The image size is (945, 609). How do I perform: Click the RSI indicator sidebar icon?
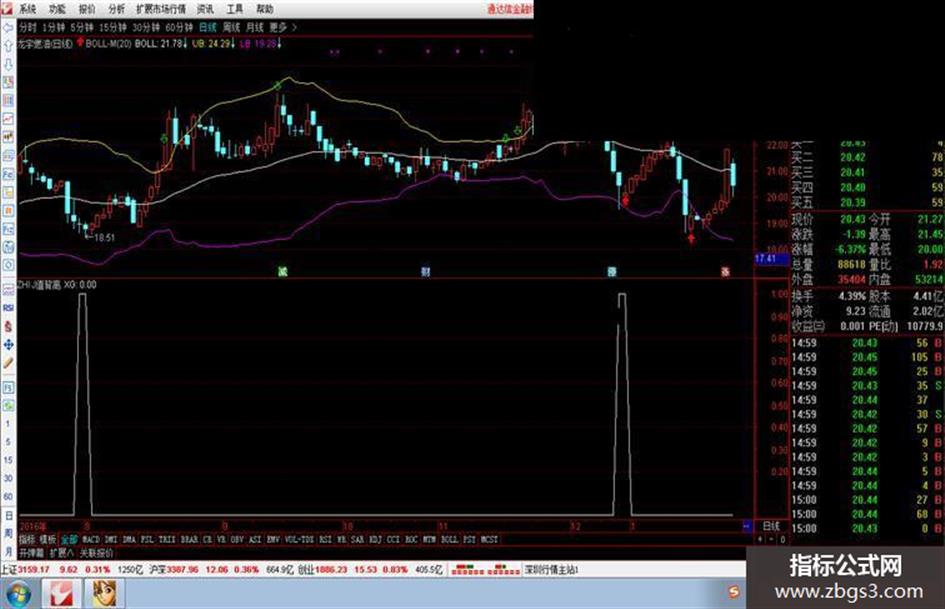(8, 308)
